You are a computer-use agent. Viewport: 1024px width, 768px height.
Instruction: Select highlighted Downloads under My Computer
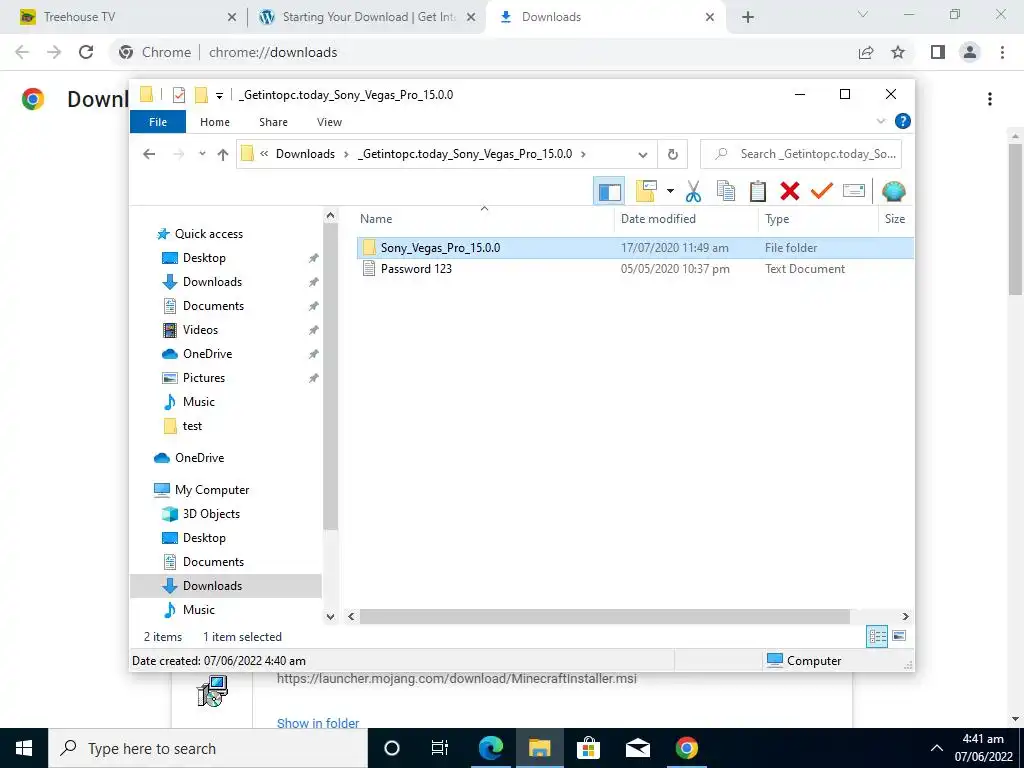pyautogui.click(x=212, y=586)
